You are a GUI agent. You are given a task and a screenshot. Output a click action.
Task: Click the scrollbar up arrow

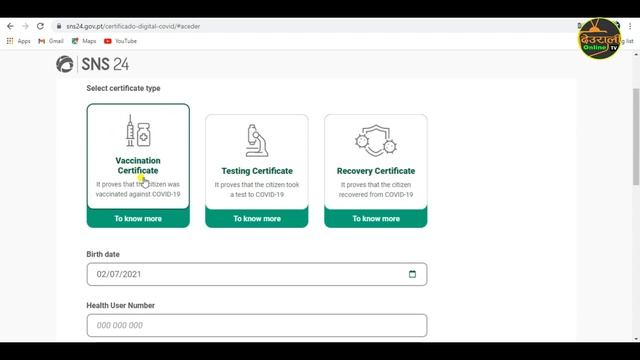[x=636, y=54]
